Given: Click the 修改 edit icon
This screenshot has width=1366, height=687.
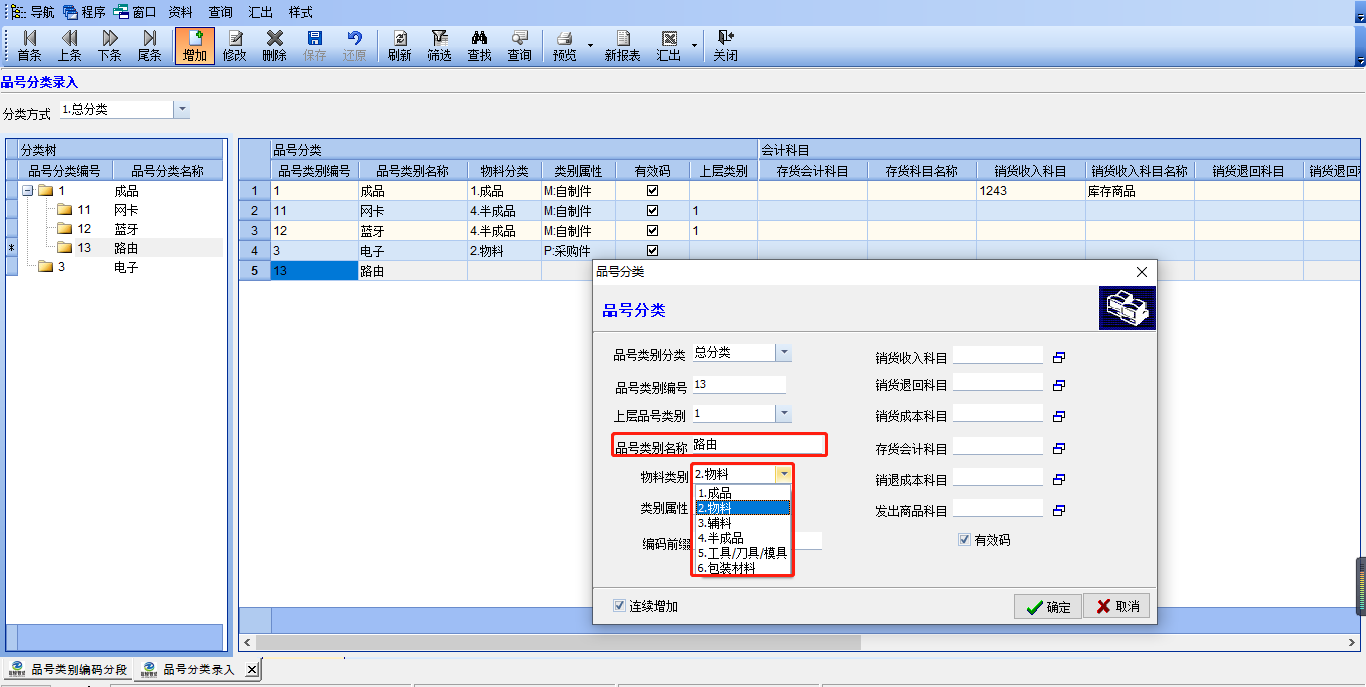Looking at the screenshot, I should (234, 46).
